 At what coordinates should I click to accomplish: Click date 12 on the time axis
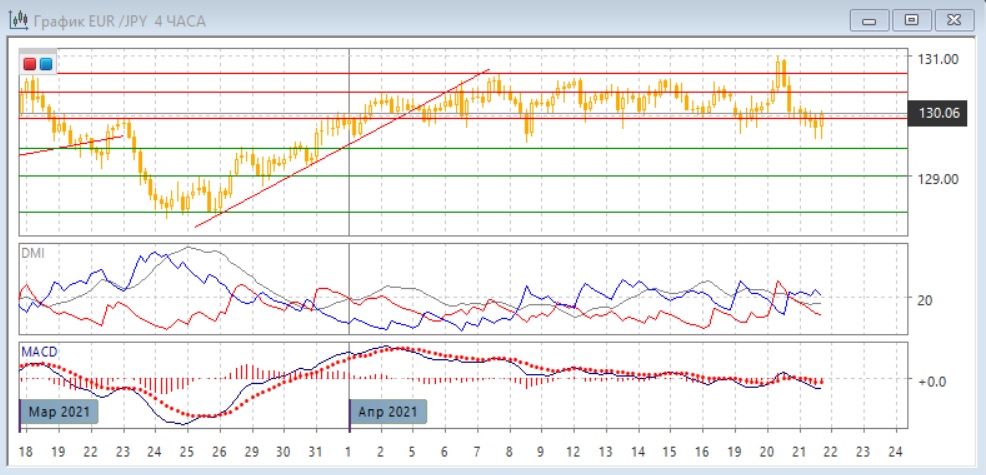coord(573,451)
